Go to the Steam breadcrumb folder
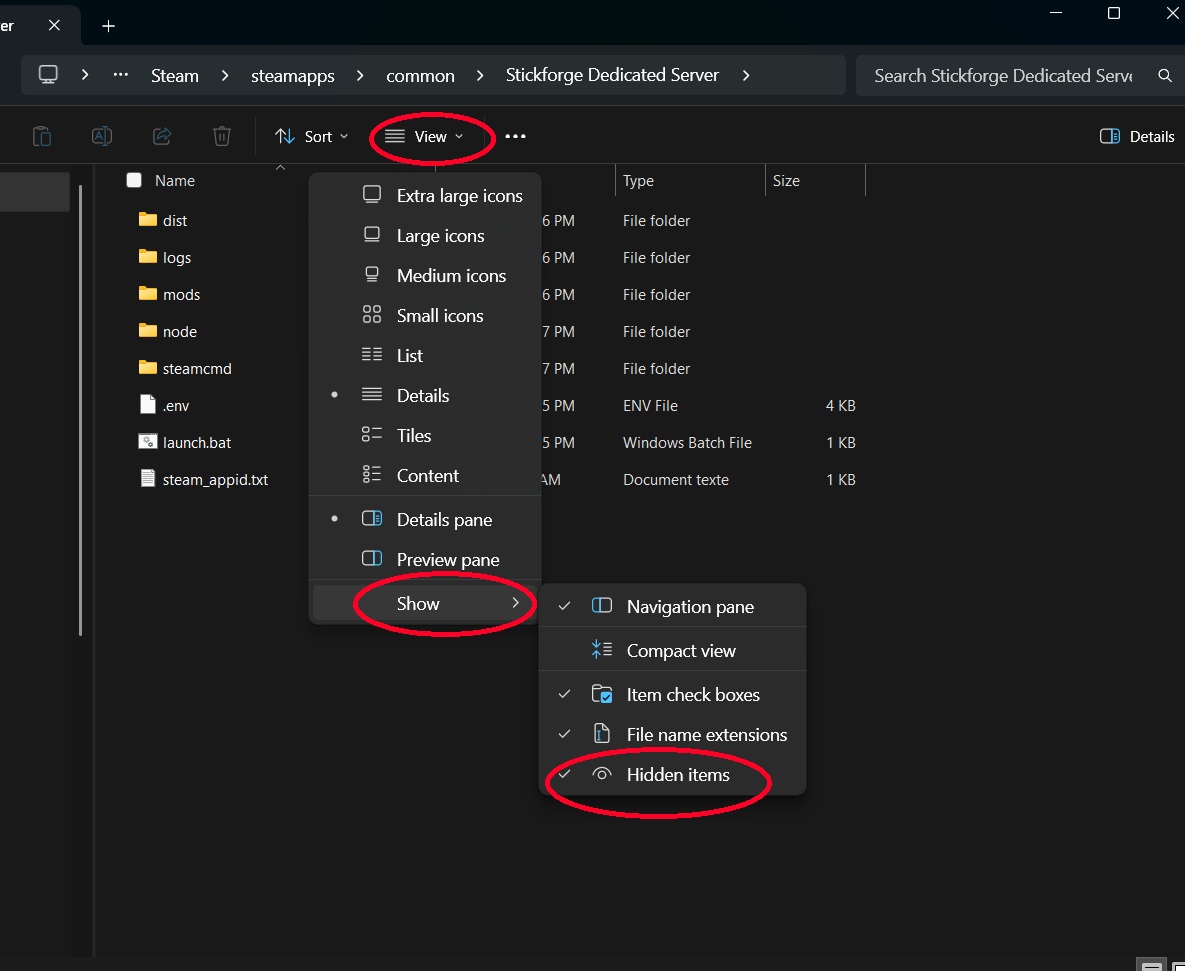The width and height of the screenshot is (1185, 971). tap(175, 76)
